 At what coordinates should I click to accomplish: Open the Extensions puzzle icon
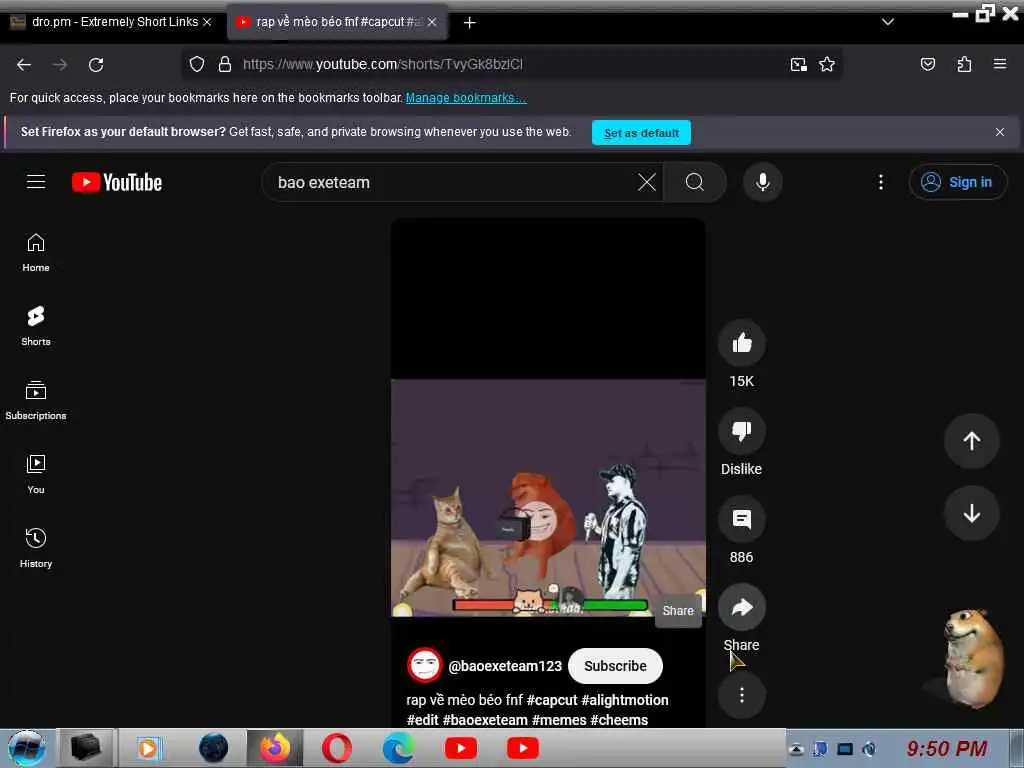pos(964,64)
